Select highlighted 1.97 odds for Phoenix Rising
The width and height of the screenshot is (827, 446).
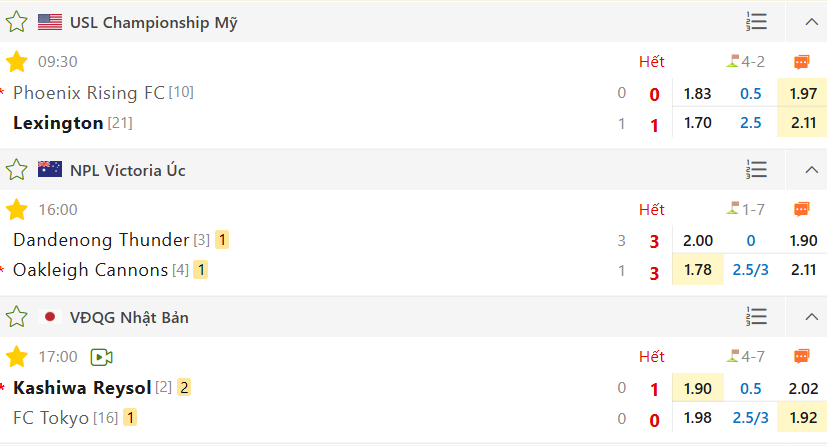click(803, 93)
